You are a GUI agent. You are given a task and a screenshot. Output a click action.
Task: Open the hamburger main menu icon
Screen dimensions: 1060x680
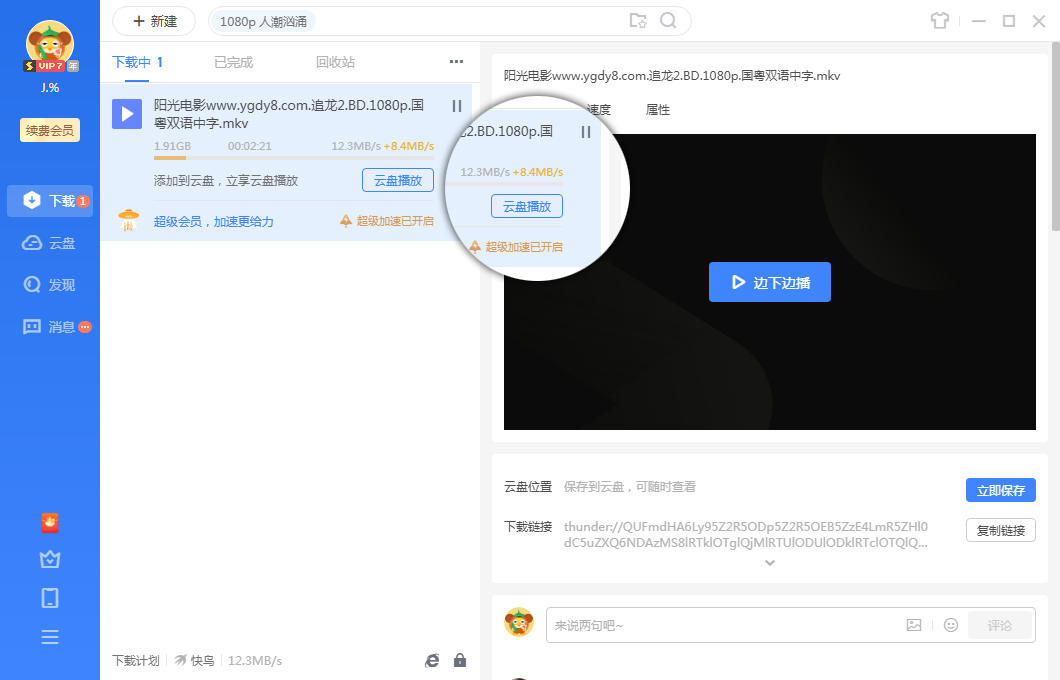[x=50, y=637]
